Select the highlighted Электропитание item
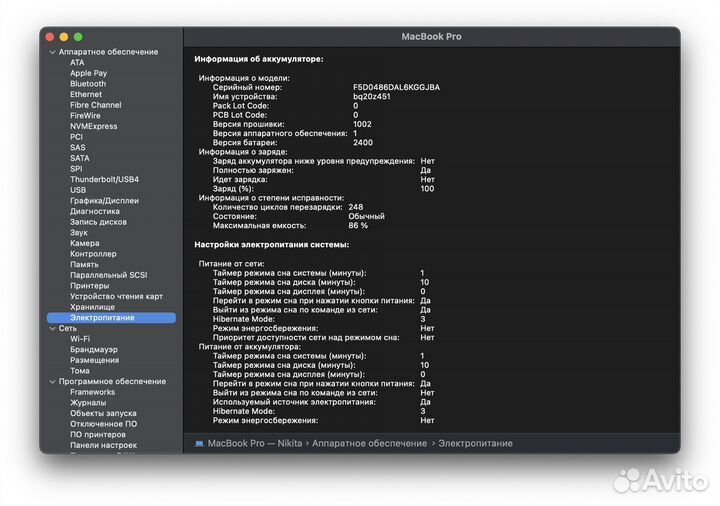The width and height of the screenshot is (720, 506). click(102, 318)
